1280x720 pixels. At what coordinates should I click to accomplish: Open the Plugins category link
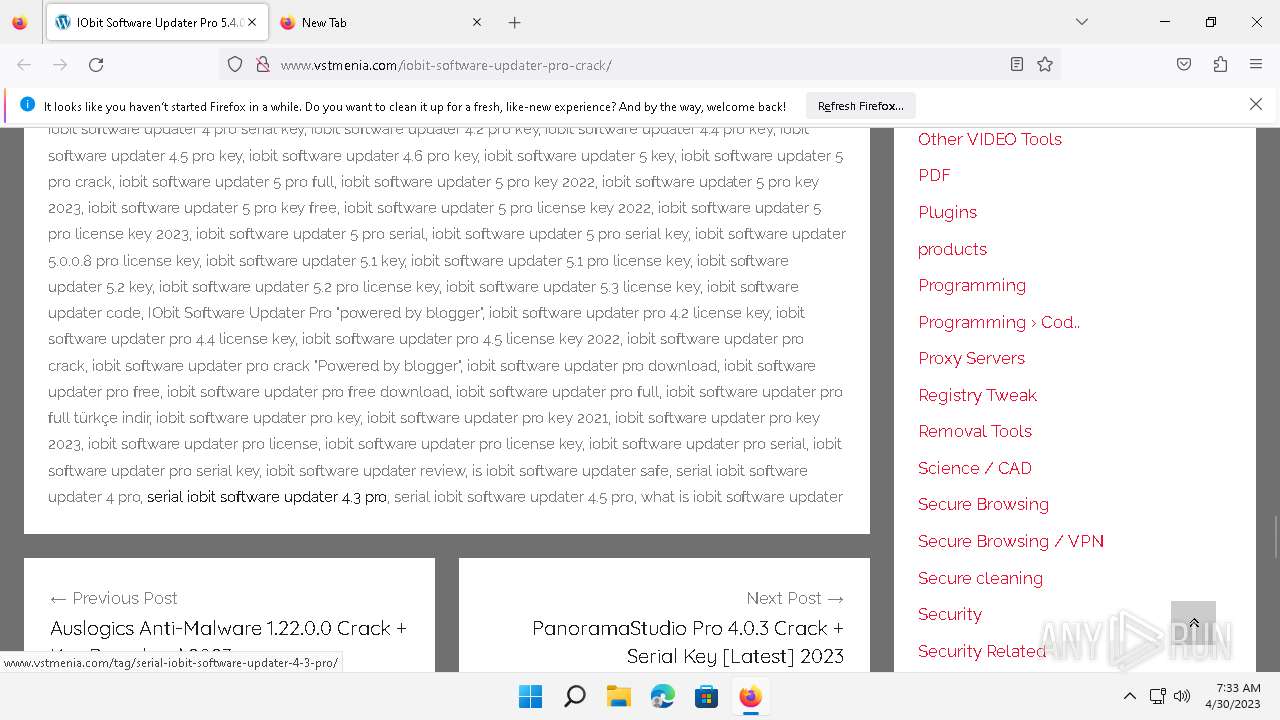pos(947,212)
